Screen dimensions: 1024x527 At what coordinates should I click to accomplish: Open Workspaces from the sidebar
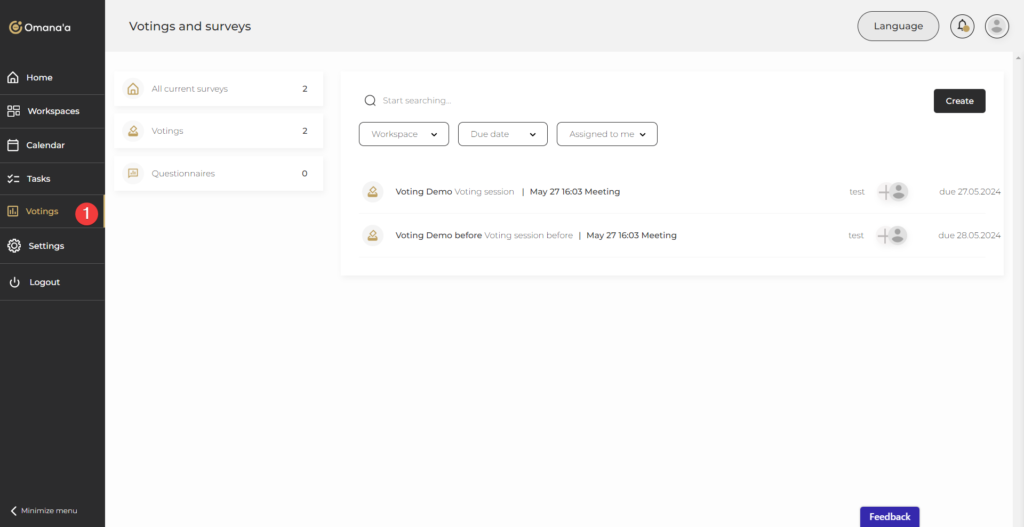click(52, 111)
